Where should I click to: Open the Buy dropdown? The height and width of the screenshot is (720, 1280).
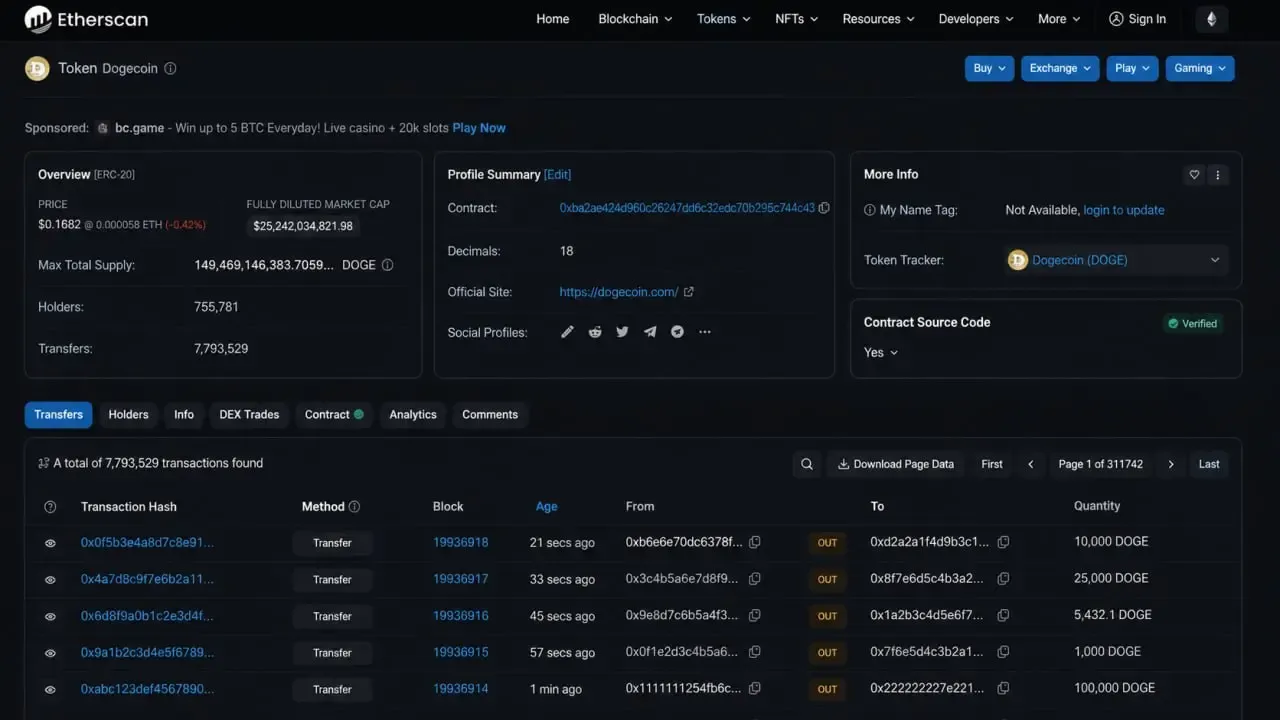point(990,68)
